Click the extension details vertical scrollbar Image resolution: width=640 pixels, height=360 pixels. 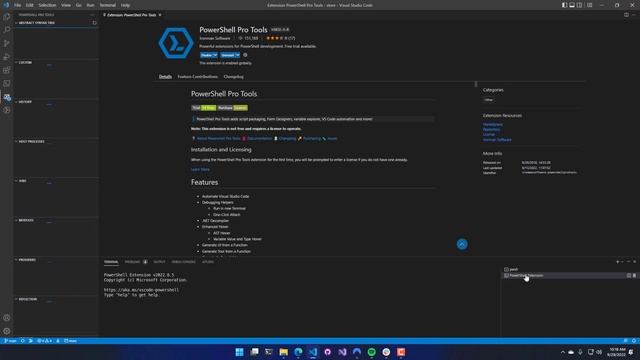pos(476,84)
